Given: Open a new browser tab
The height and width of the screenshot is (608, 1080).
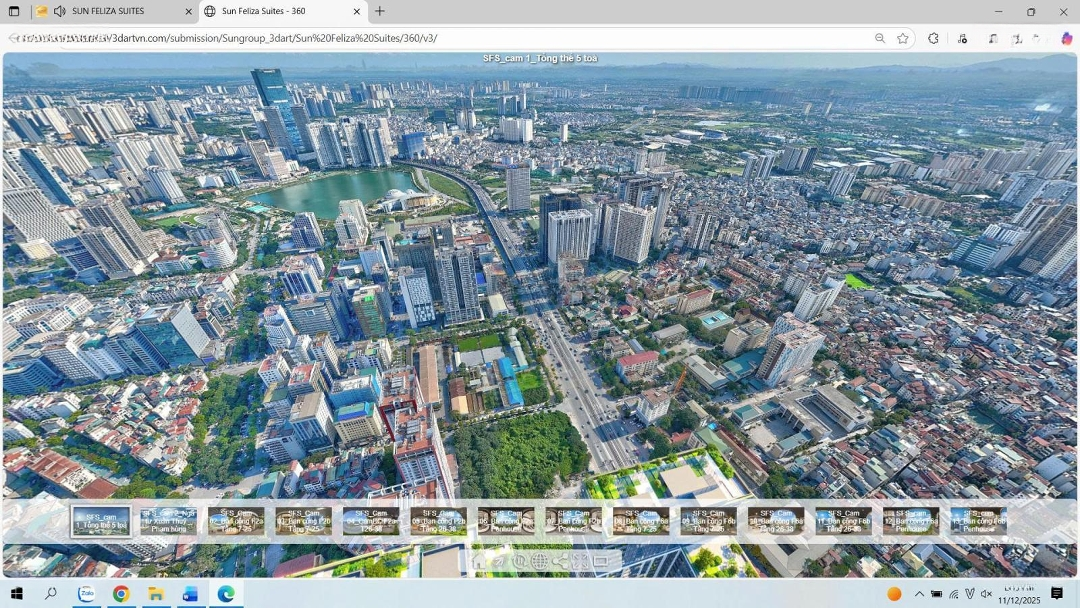Looking at the screenshot, I should [x=380, y=12].
